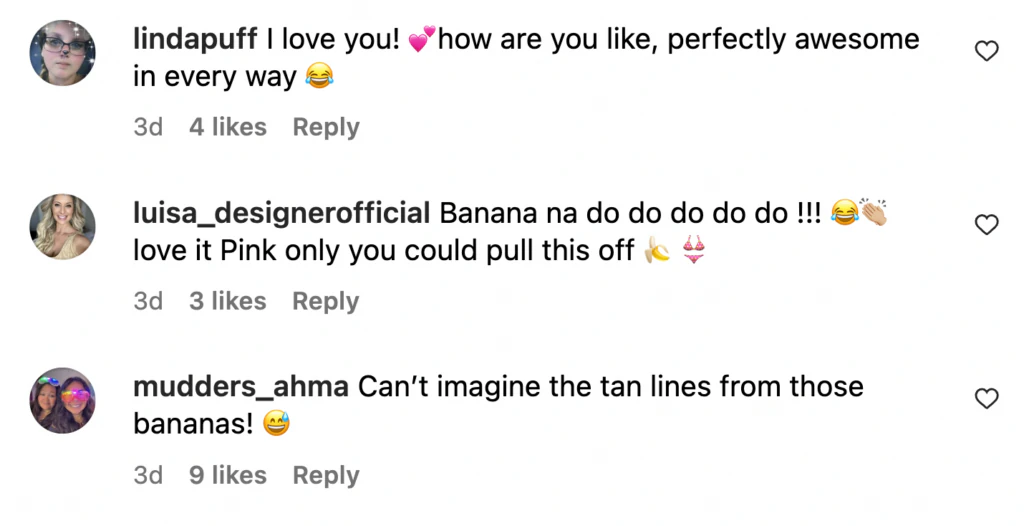This screenshot has height=526, width=1024.
Task: Open mudders_ahma's profile avatar
Action: click(x=63, y=400)
